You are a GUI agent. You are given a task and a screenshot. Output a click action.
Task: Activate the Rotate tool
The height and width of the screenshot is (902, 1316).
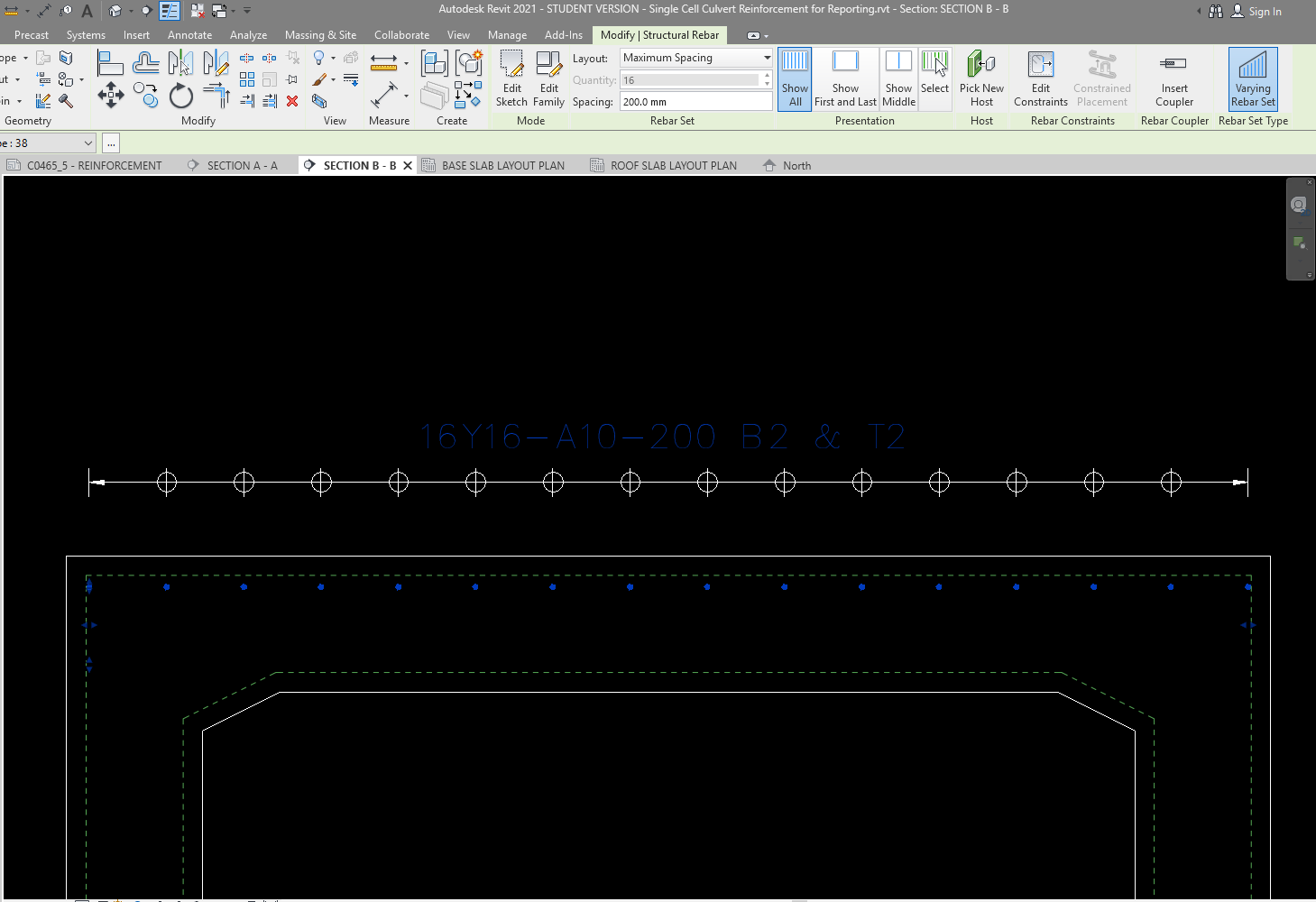180,96
